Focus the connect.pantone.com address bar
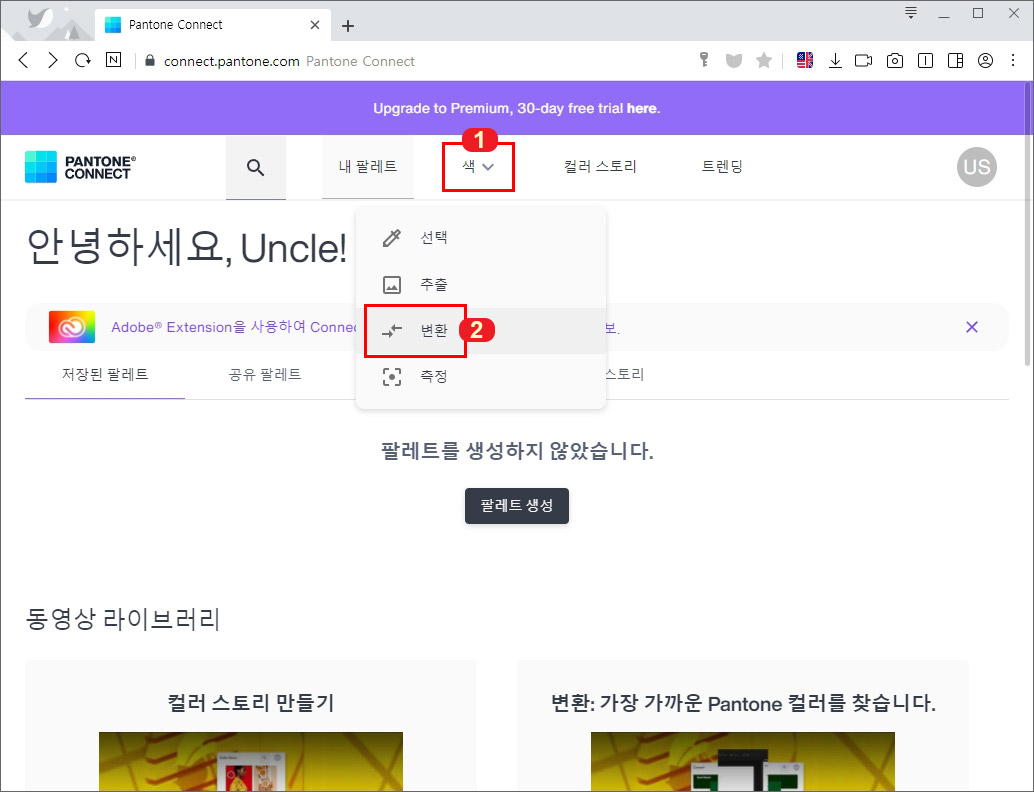 coord(231,61)
